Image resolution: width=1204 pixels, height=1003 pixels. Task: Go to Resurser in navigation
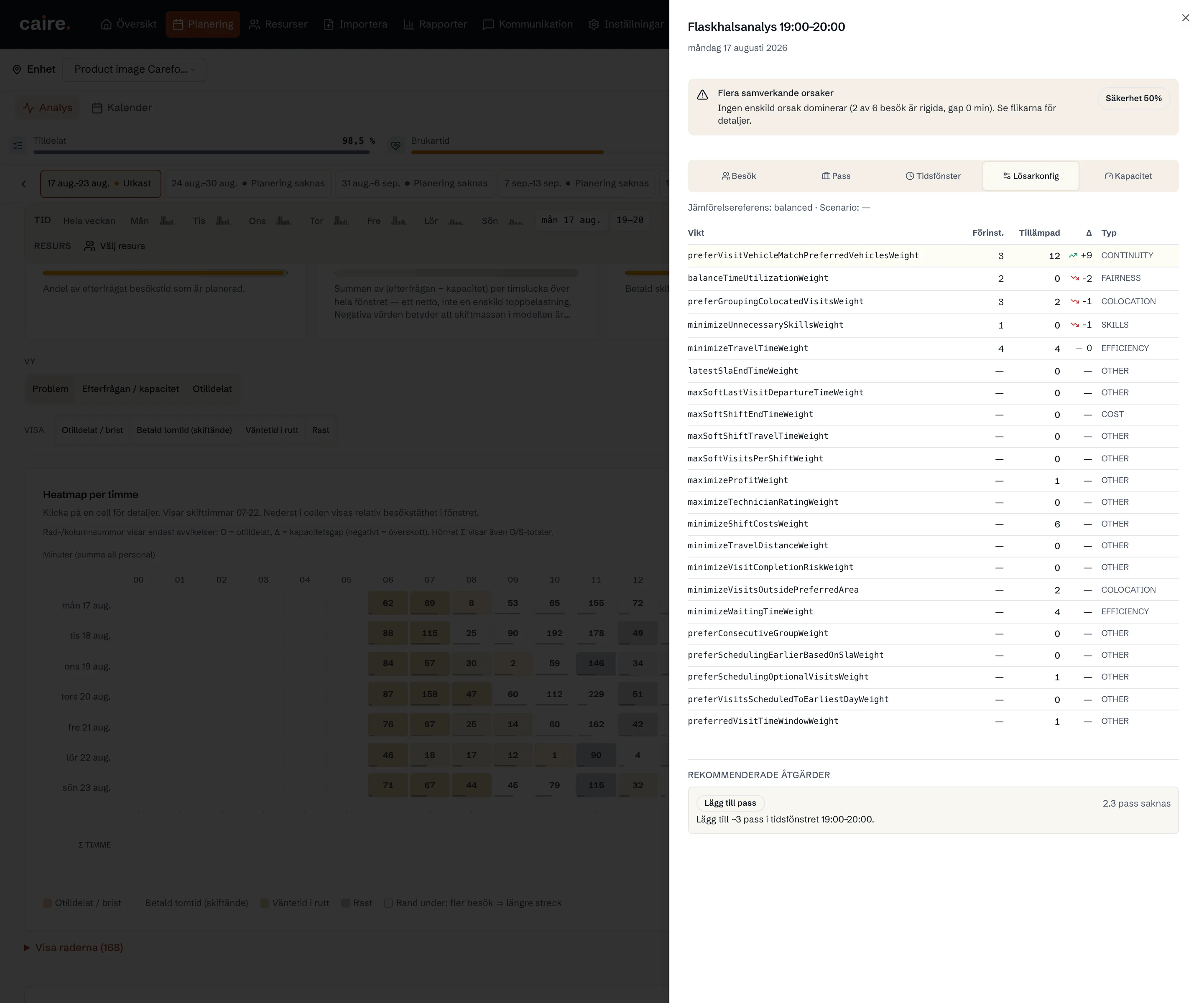click(278, 24)
